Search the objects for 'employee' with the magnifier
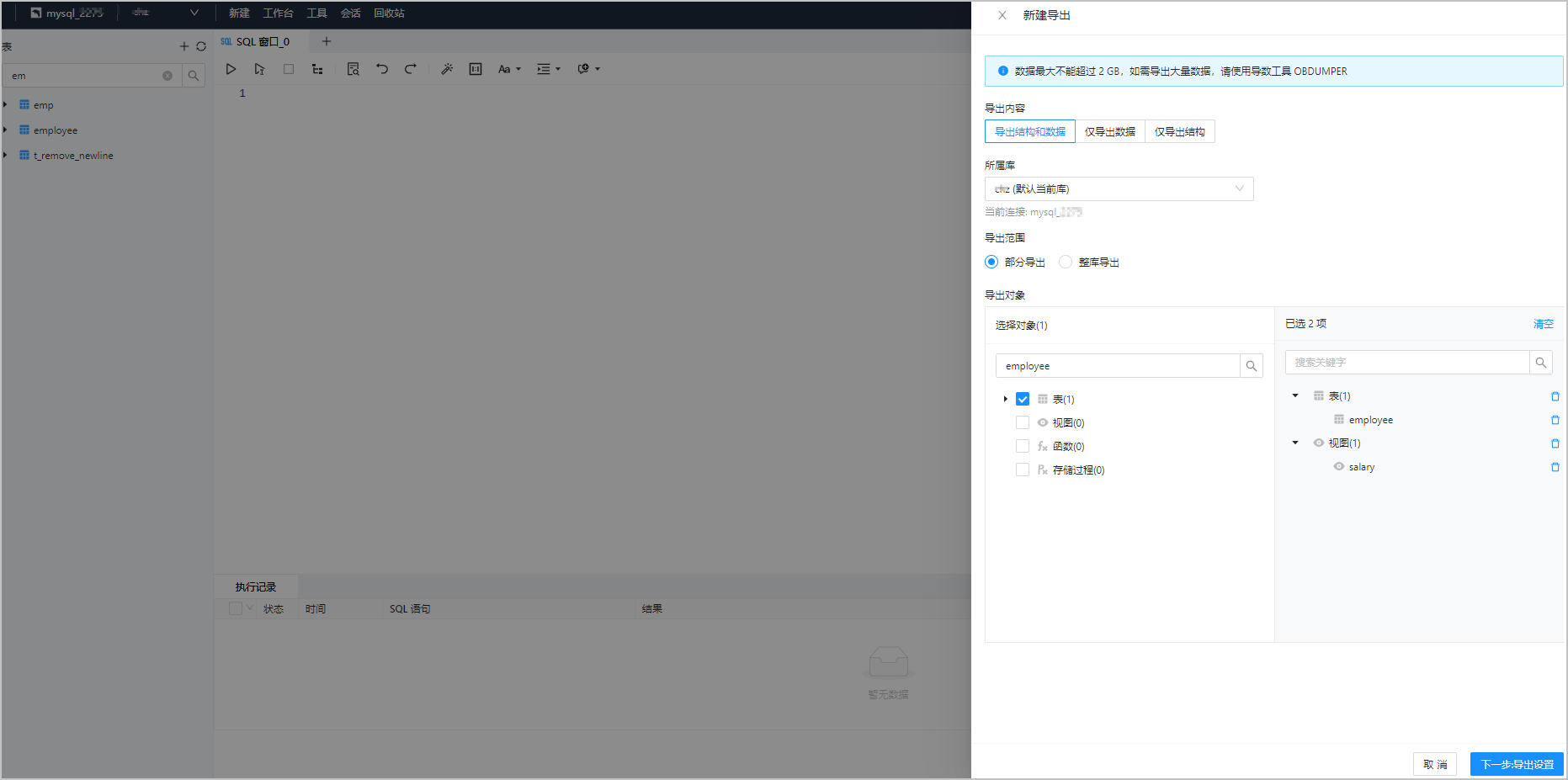 pos(1252,366)
